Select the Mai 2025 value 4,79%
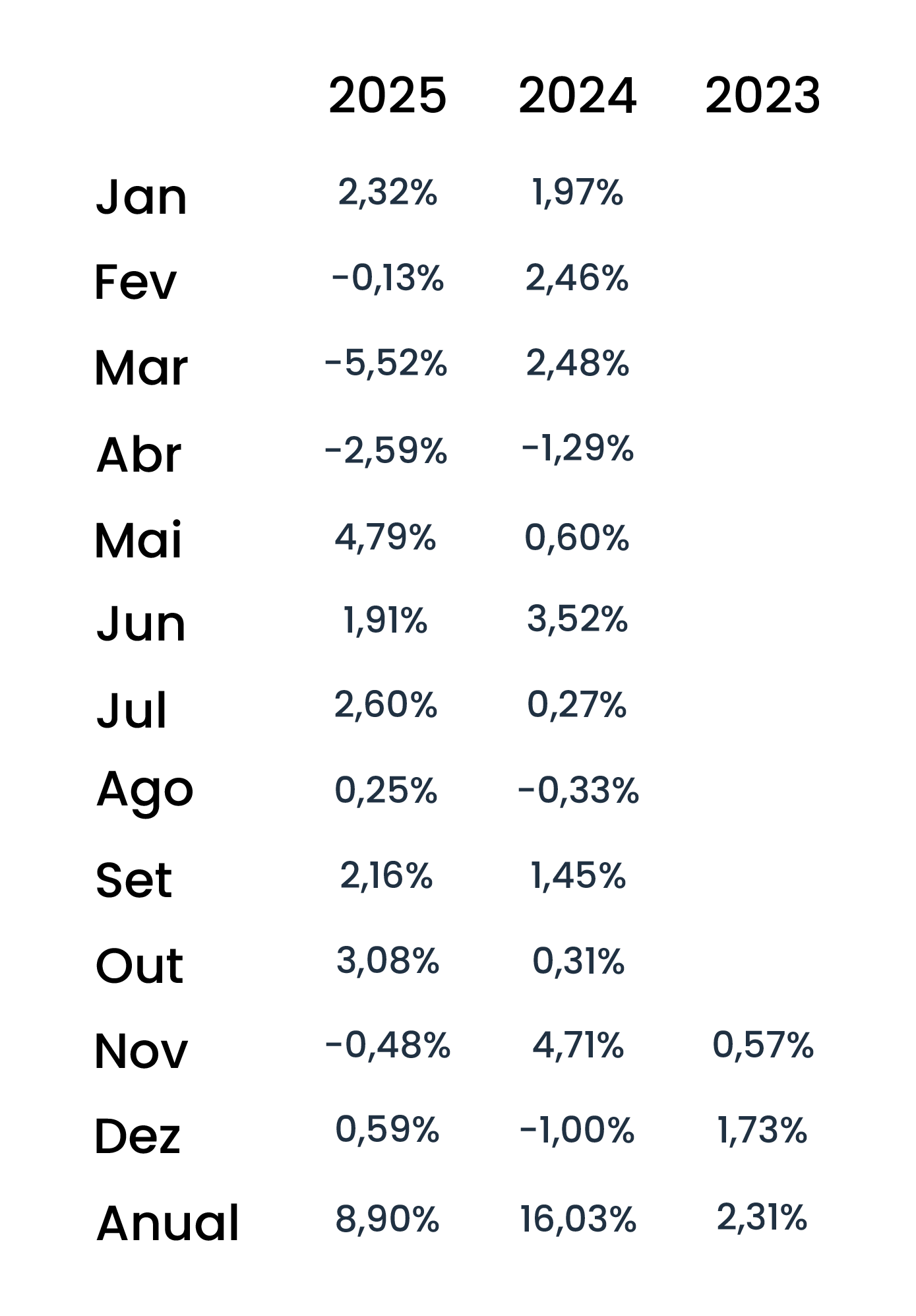Screen dimensions: 916x1316 pyautogui.click(x=385, y=538)
